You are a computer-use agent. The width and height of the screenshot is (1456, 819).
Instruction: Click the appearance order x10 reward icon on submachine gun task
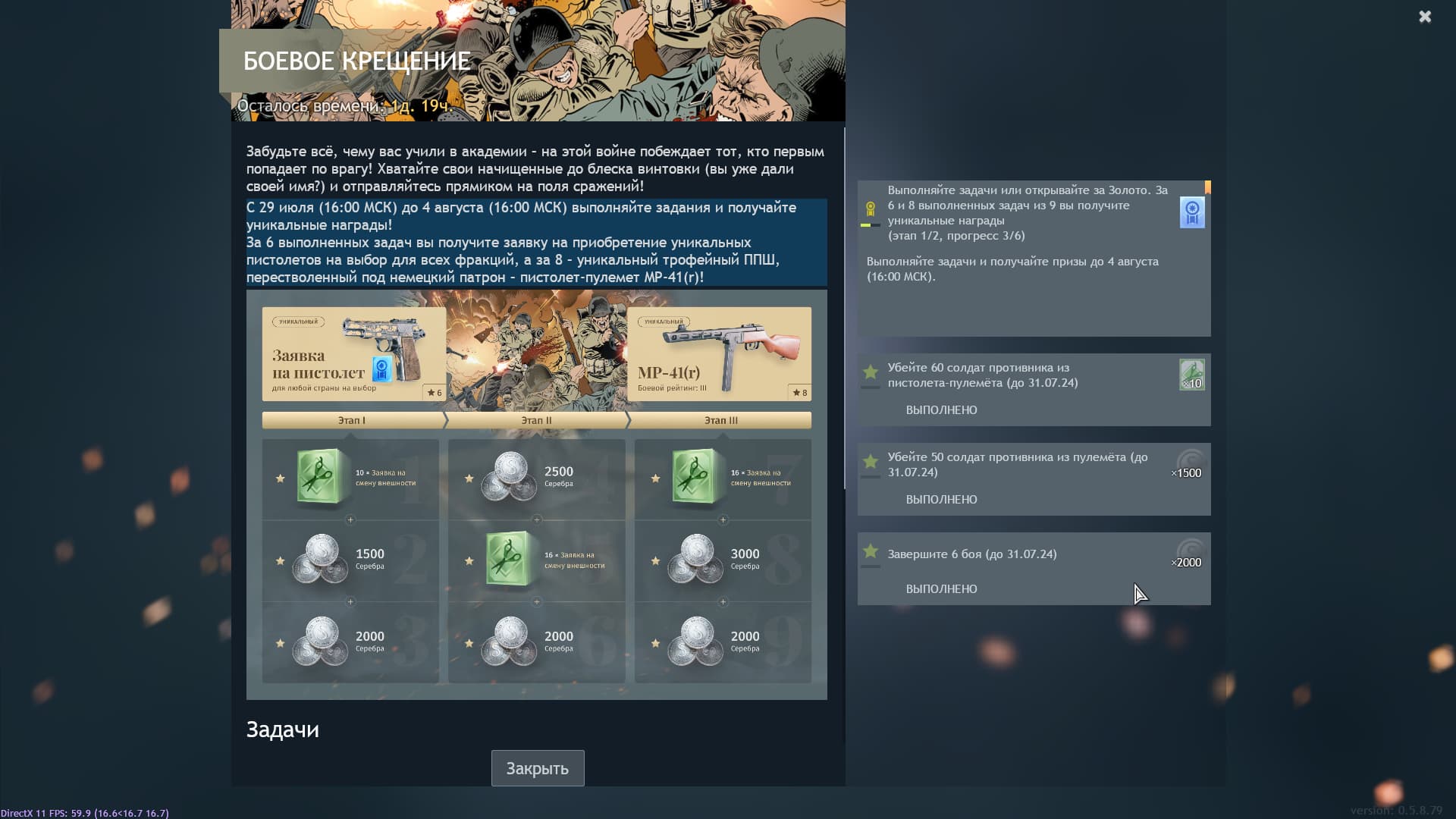point(1191,375)
